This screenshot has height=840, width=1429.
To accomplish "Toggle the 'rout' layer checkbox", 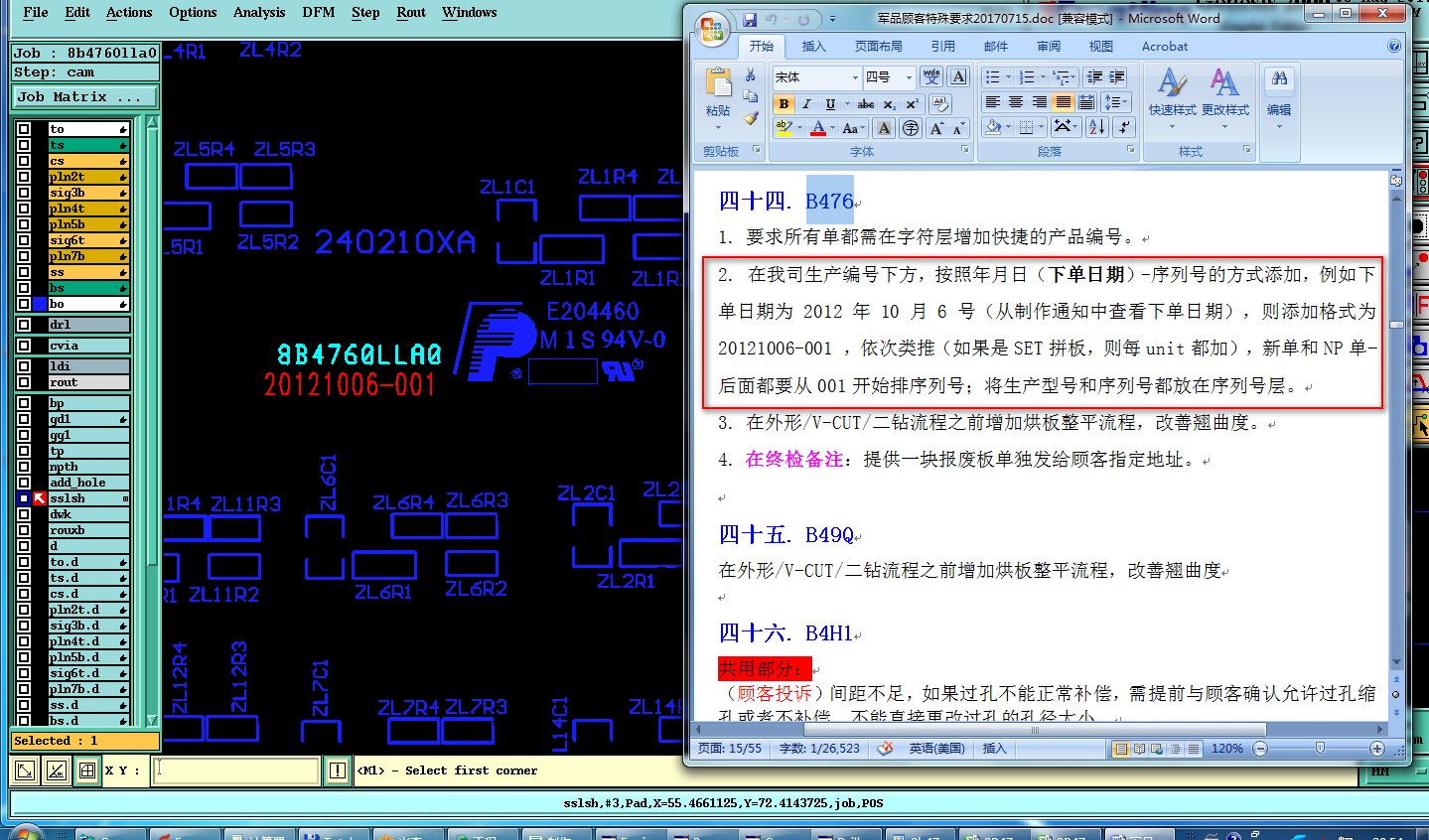I will [24, 382].
